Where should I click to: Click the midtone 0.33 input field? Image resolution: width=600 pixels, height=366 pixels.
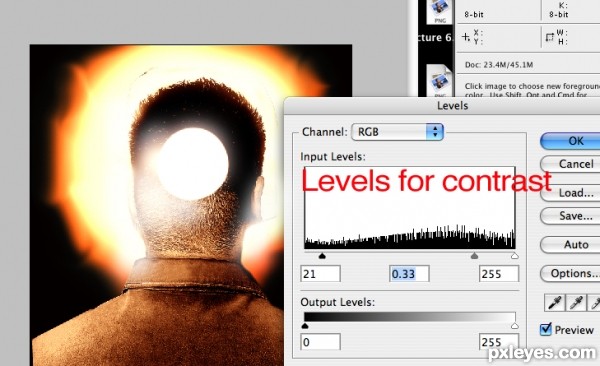(x=409, y=274)
